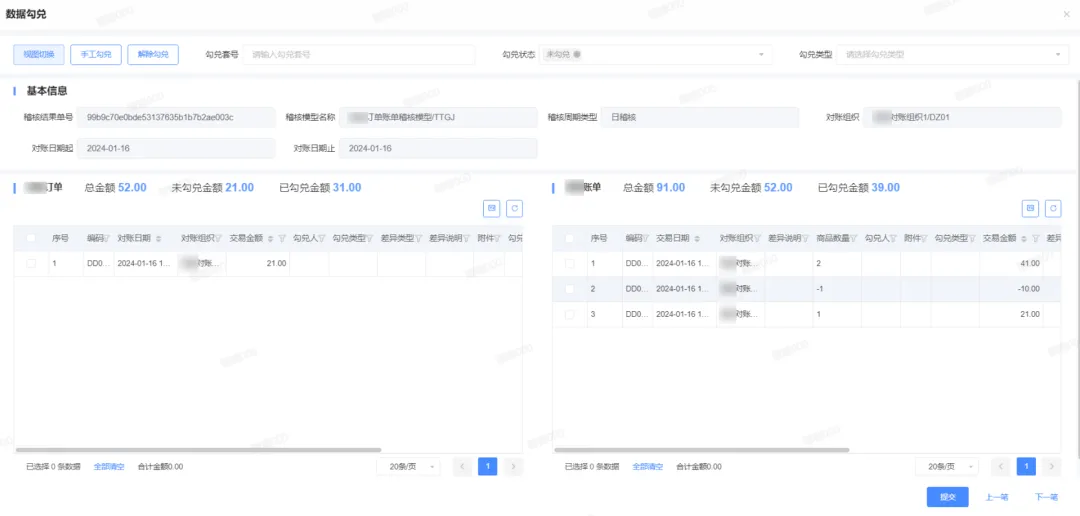Open page size dropdown under bills table
Viewport: 1080px width, 516px height.
click(947, 466)
